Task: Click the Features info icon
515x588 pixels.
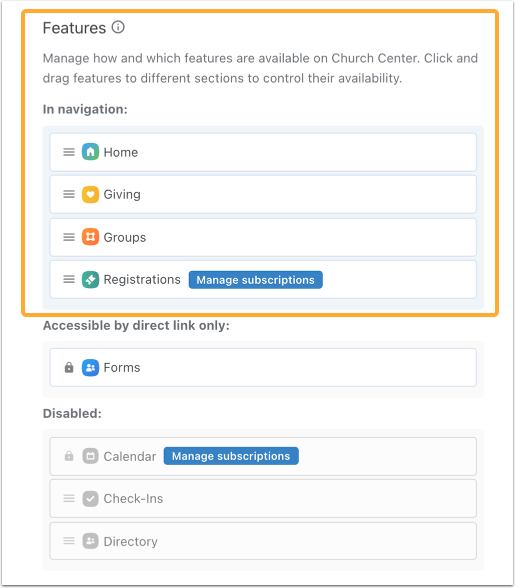Action: coord(118,27)
